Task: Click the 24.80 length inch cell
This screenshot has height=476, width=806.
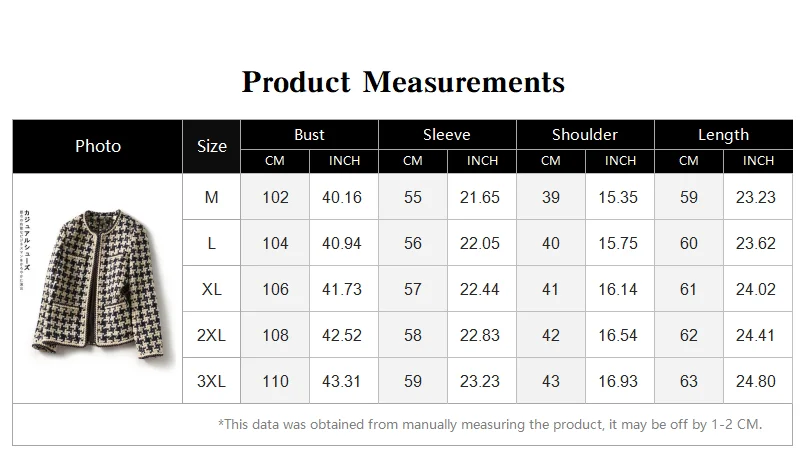Action: (x=757, y=381)
